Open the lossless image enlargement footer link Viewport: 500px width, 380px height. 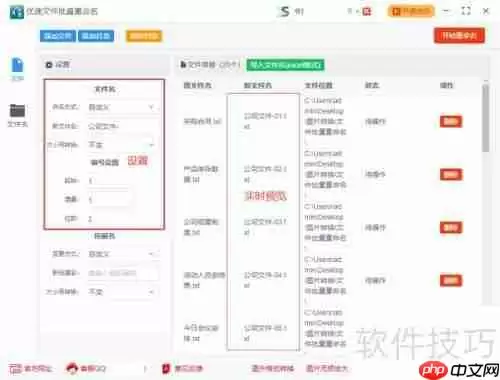click(x=327, y=368)
